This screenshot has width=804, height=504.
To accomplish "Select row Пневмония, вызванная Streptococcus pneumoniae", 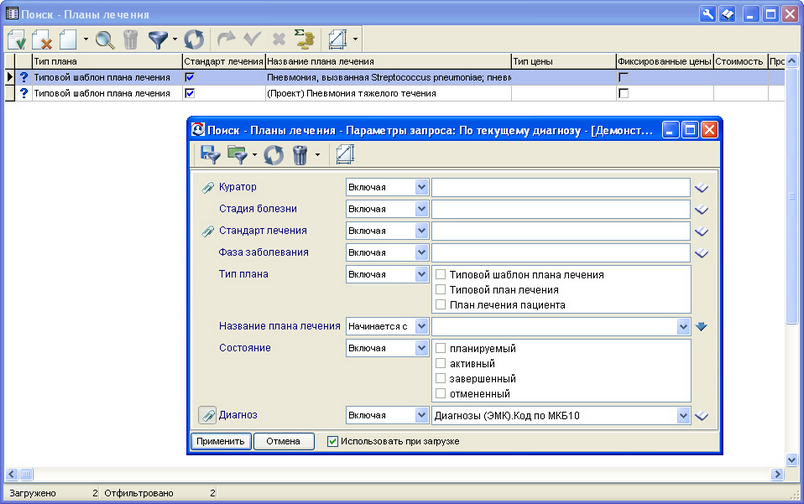I will pyautogui.click(x=395, y=77).
